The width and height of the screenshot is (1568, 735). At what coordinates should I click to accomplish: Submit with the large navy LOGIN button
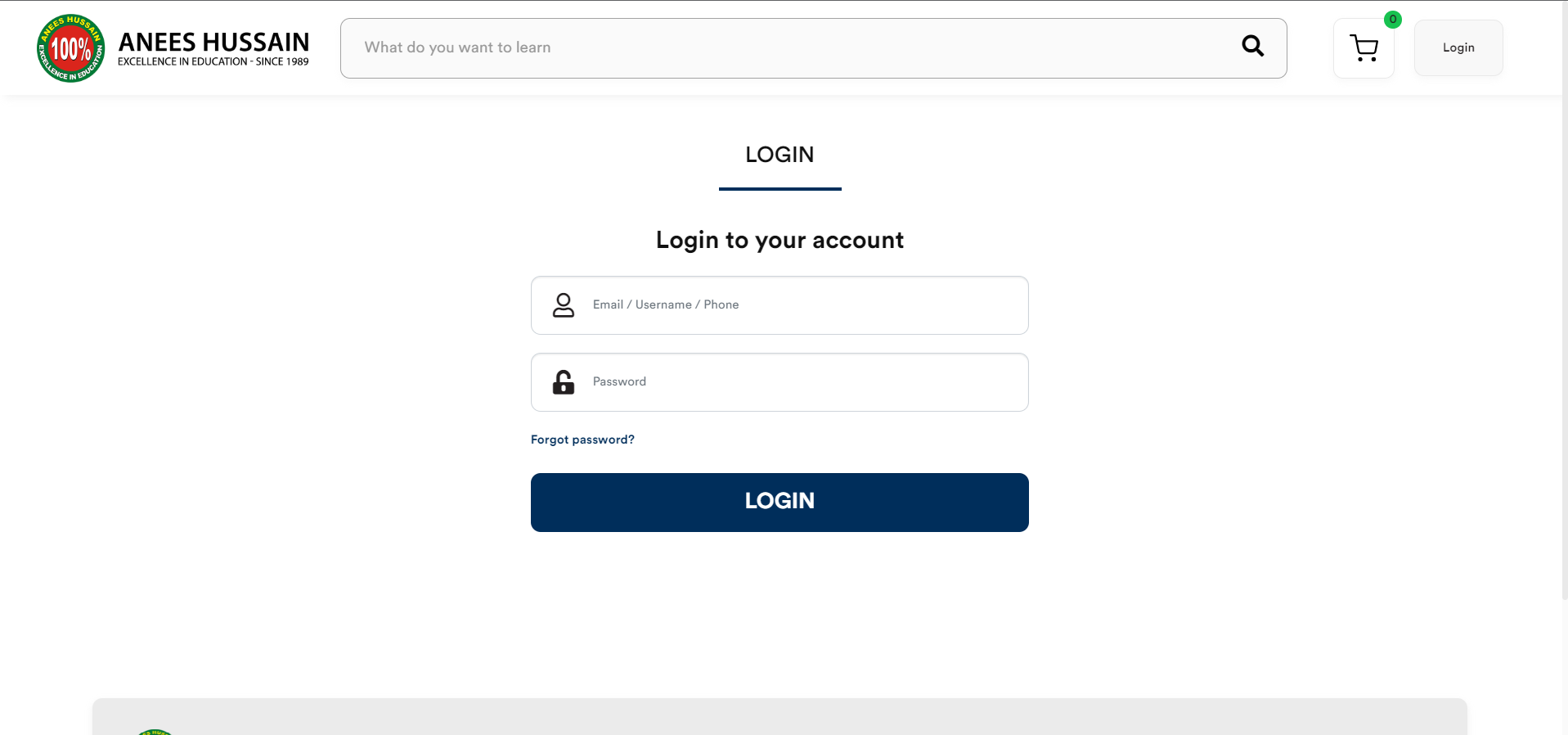[x=780, y=502]
